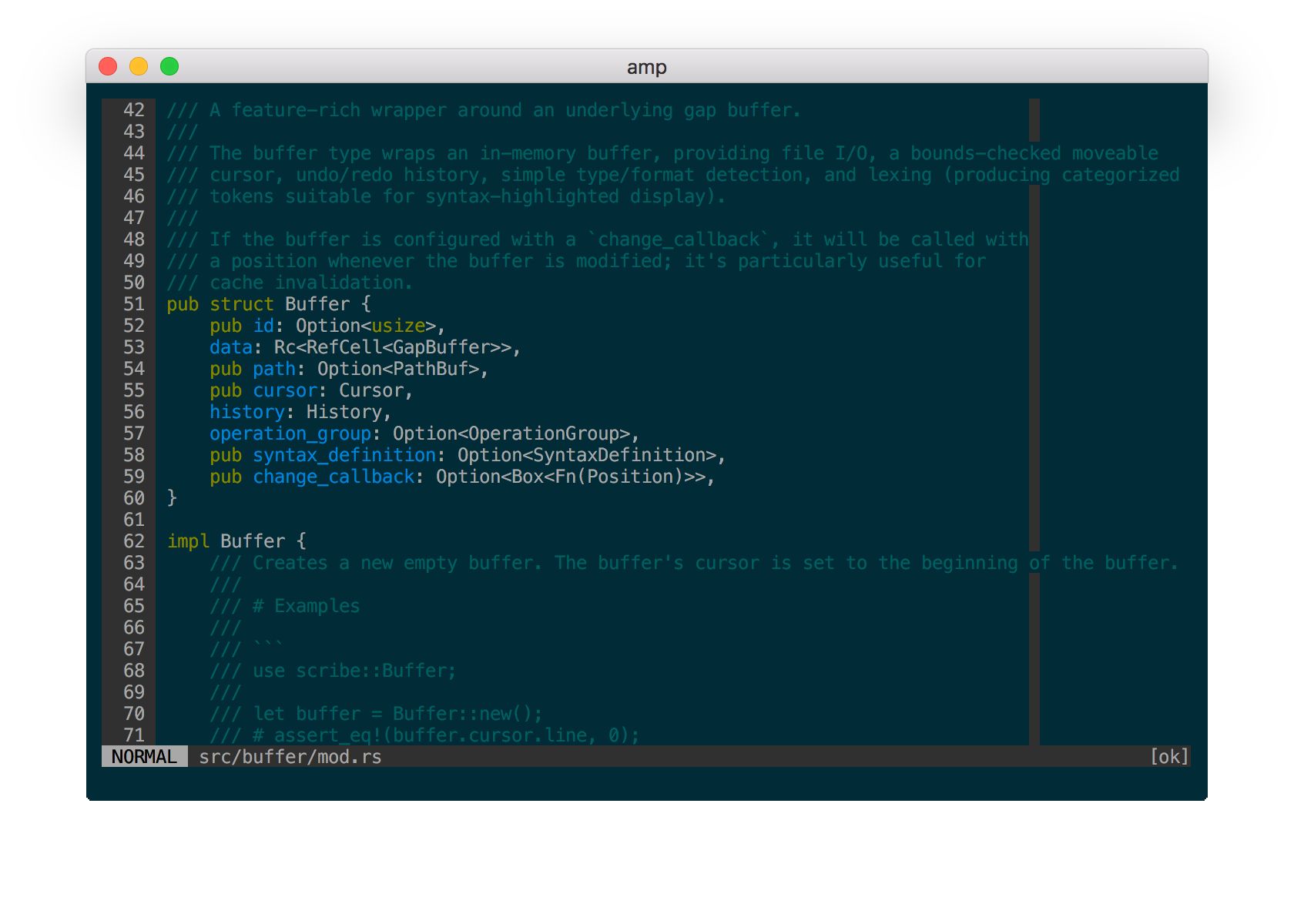Click "# Examples" comment on line 65
The image size is (1294, 924).
(x=307, y=606)
